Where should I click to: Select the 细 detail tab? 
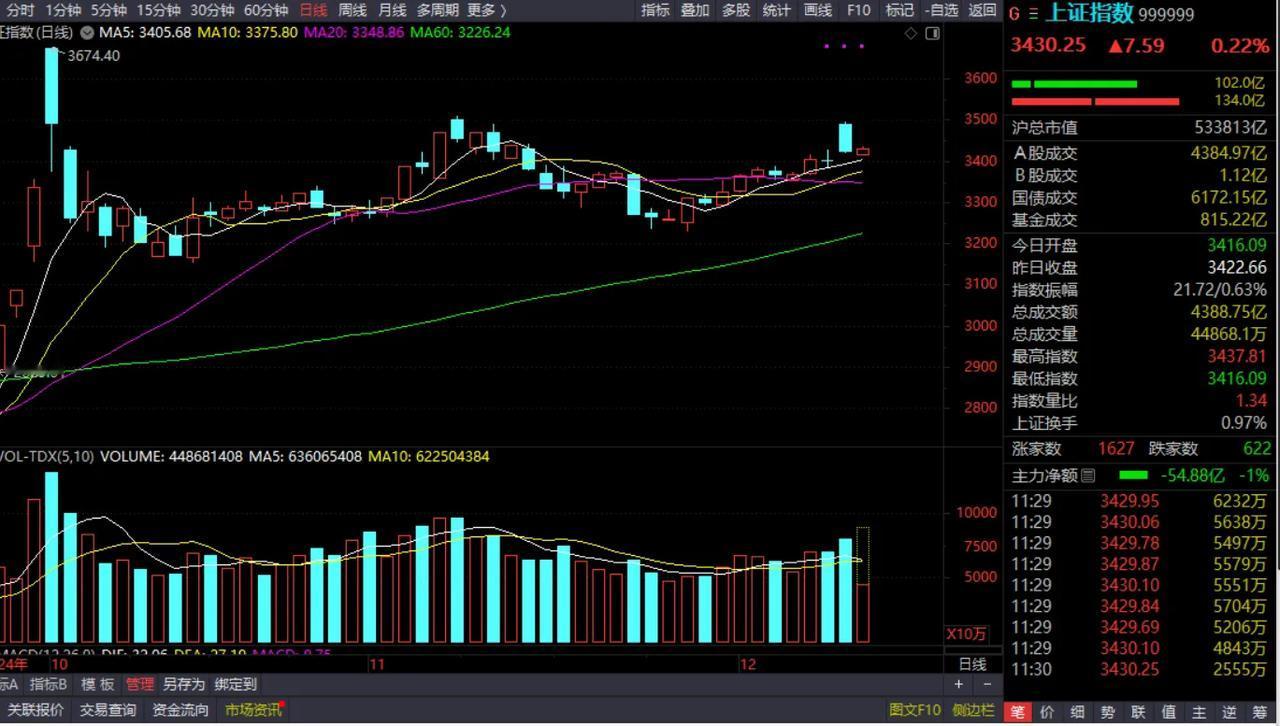[x=1078, y=713]
